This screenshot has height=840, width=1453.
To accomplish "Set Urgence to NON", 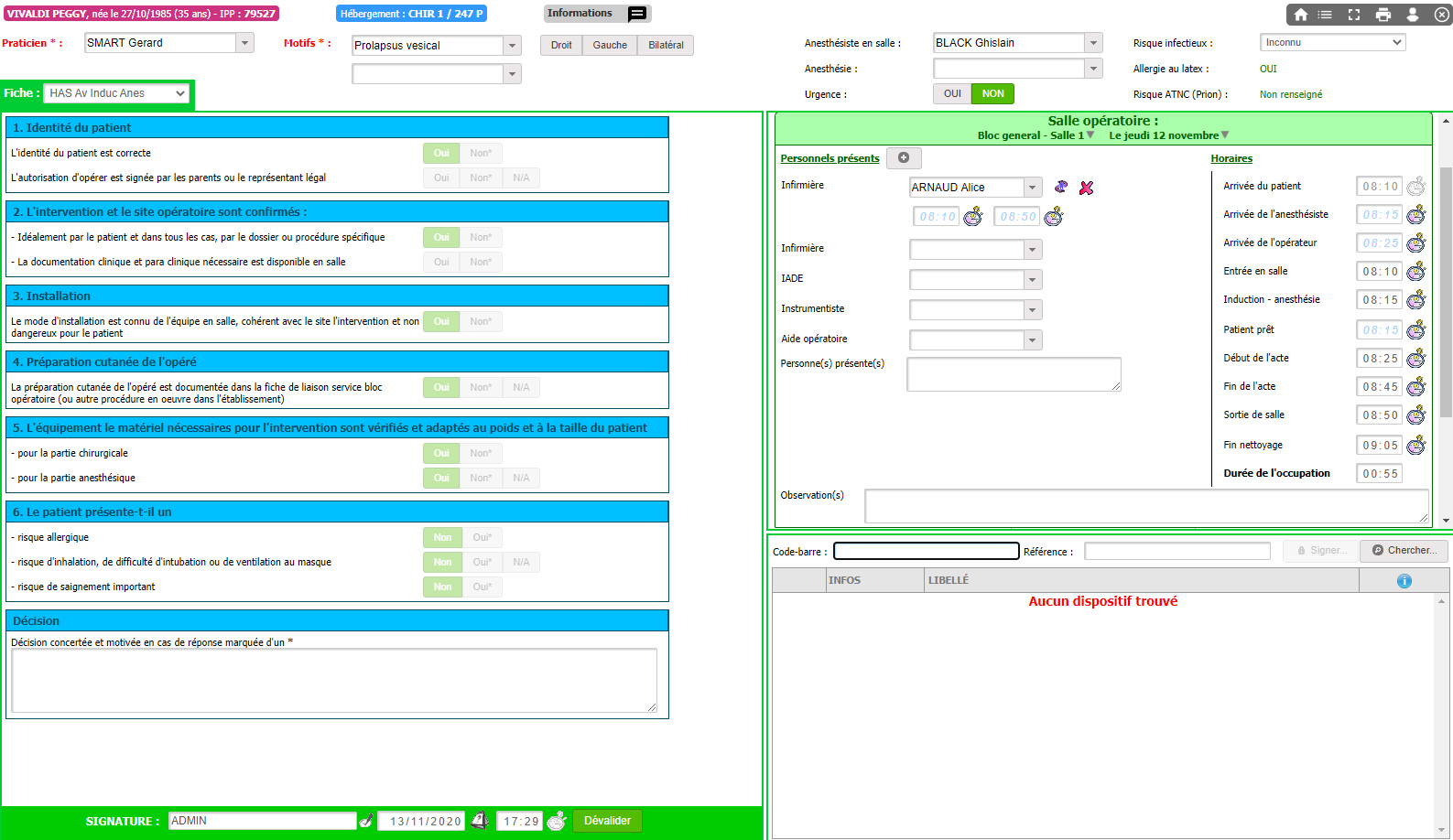I will (x=992, y=93).
